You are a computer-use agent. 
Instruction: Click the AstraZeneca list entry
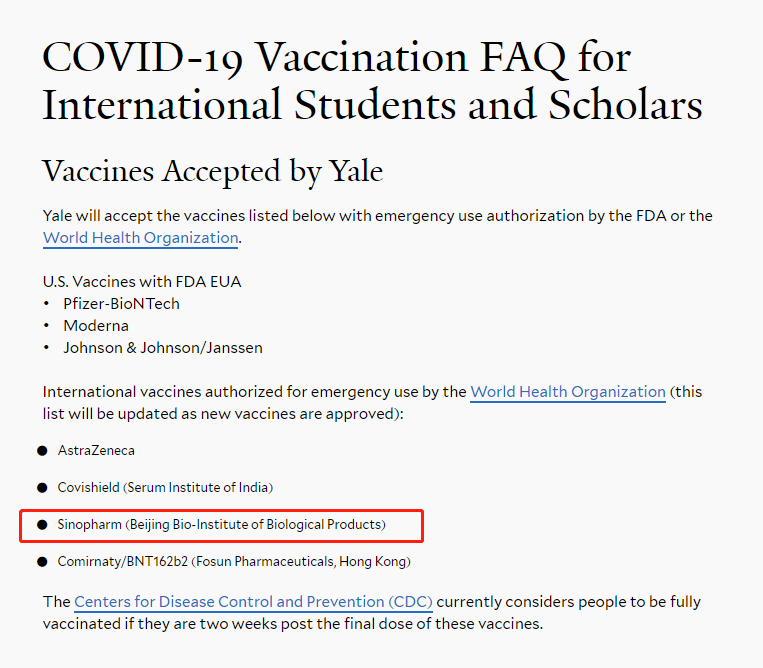click(x=96, y=451)
